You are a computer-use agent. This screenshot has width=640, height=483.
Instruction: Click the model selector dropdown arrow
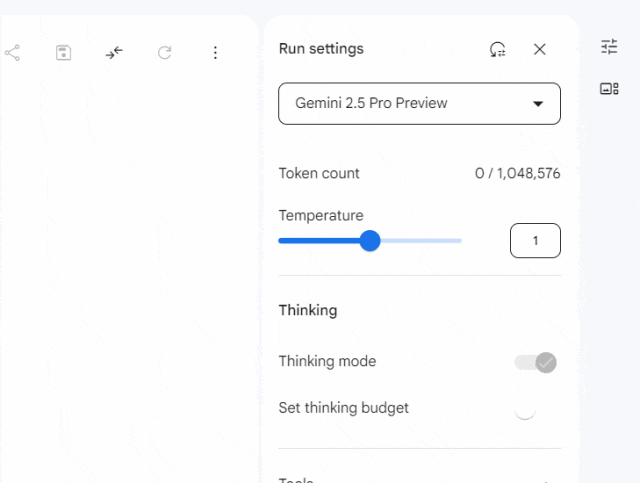tap(538, 104)
